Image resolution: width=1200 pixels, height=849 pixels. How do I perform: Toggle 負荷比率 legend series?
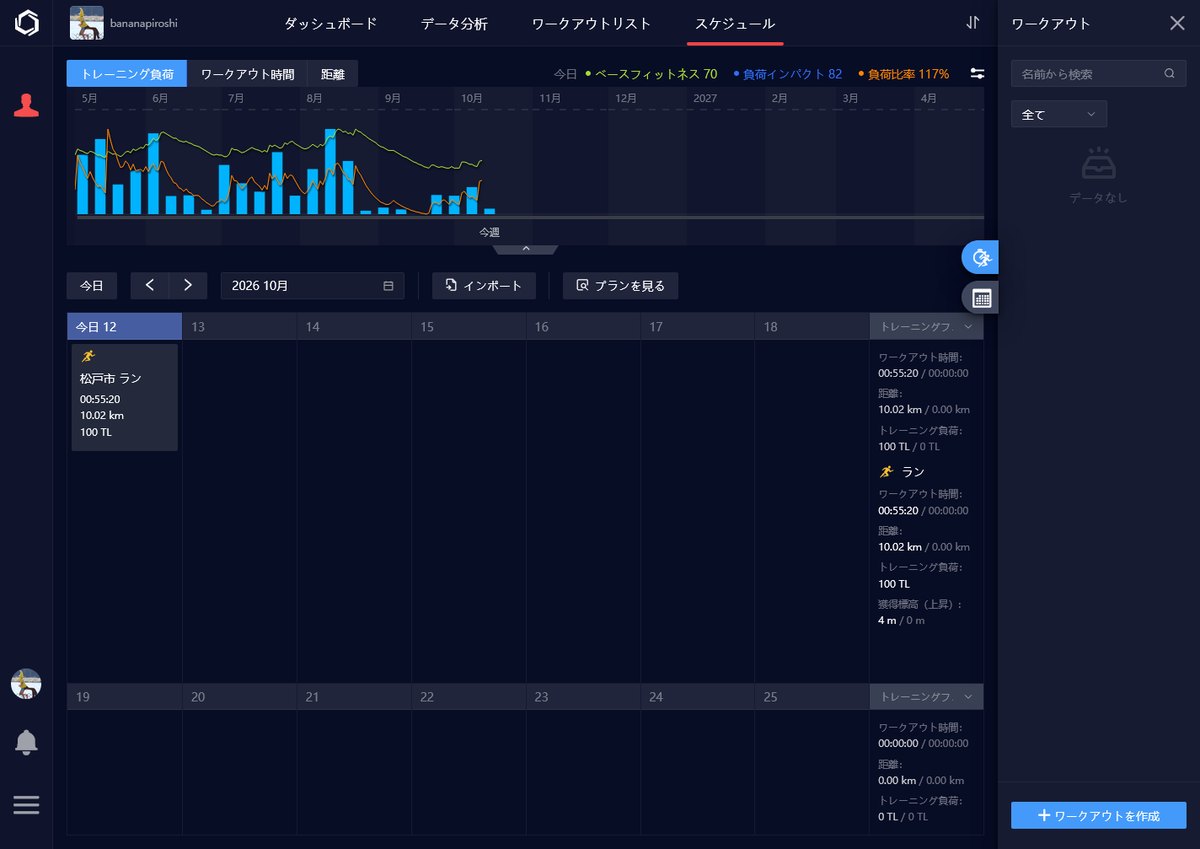tap(903, 74)
